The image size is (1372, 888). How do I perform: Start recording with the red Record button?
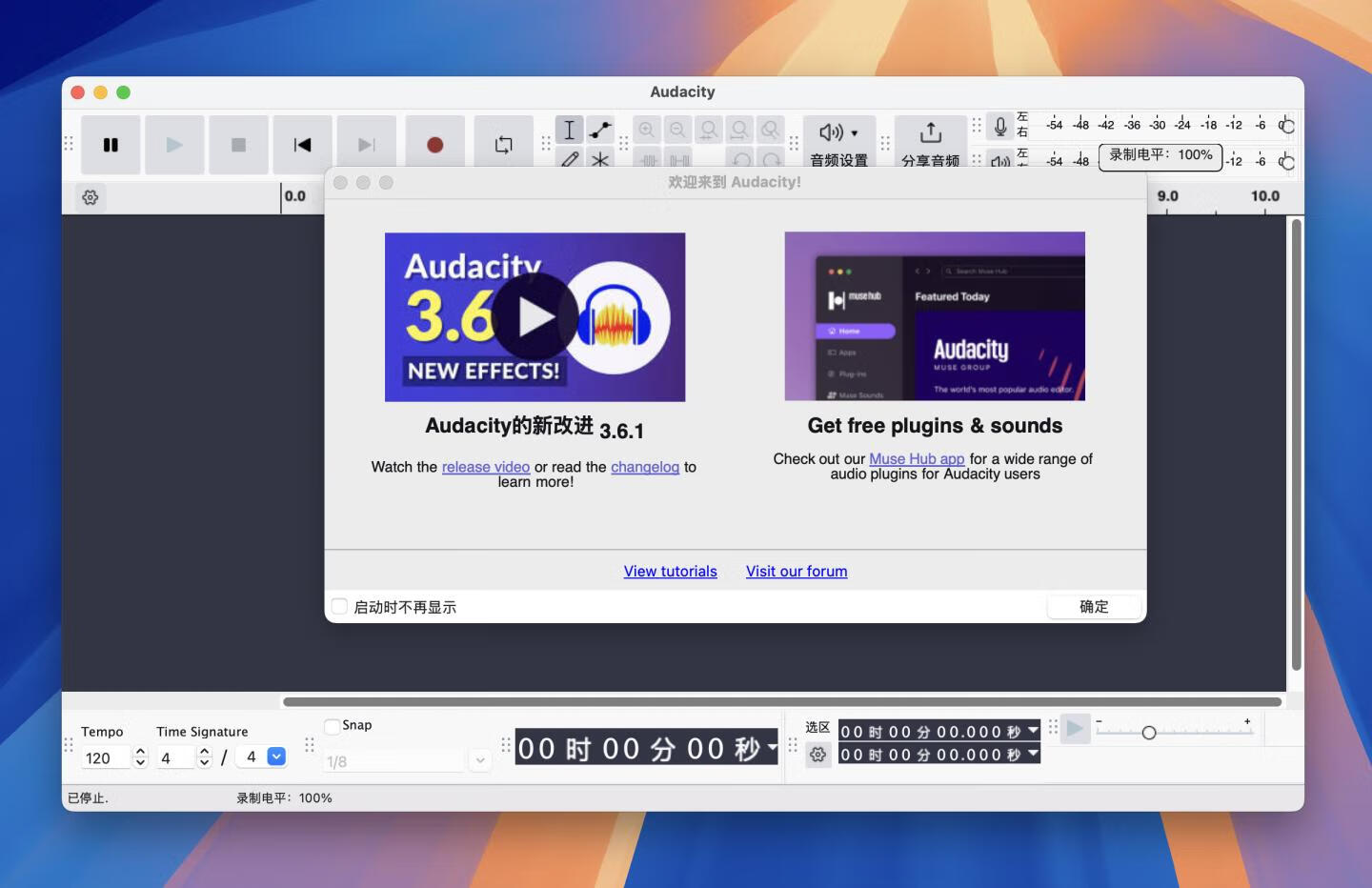[434, 145]
